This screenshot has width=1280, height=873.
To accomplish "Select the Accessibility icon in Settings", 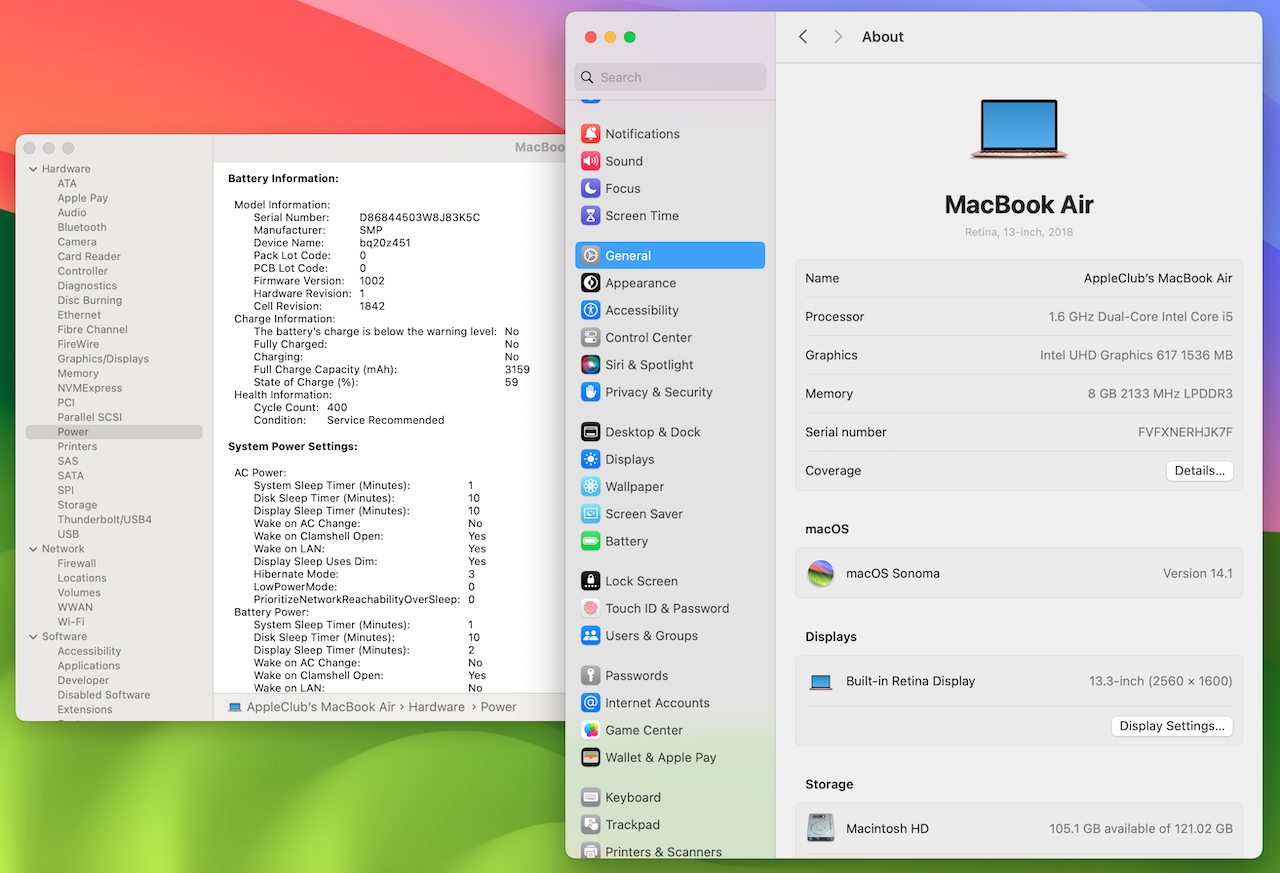I will click(590, 310).
